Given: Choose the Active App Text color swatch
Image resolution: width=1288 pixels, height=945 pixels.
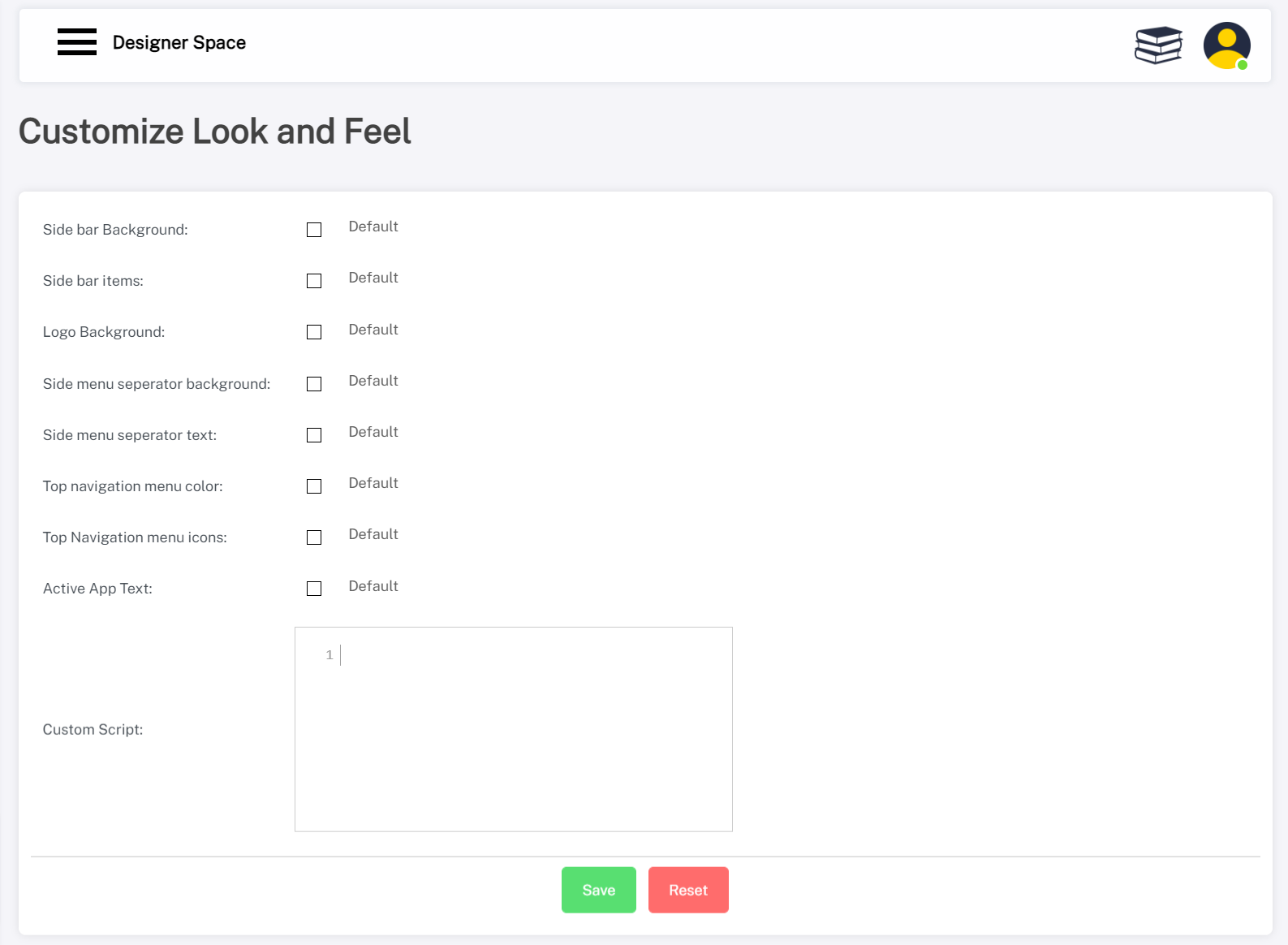Looking at the screenshot, I should [314, 589].
